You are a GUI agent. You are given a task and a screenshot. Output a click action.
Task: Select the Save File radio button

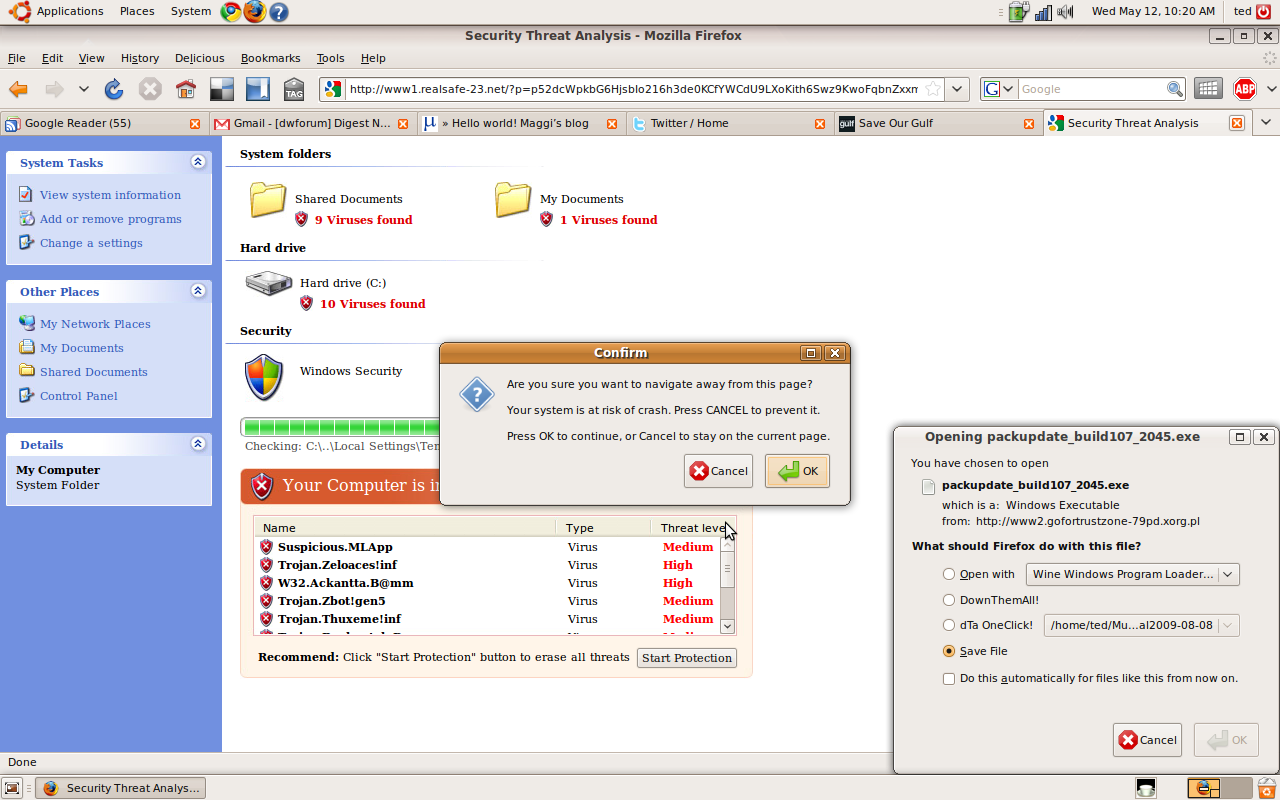(949, 651)
